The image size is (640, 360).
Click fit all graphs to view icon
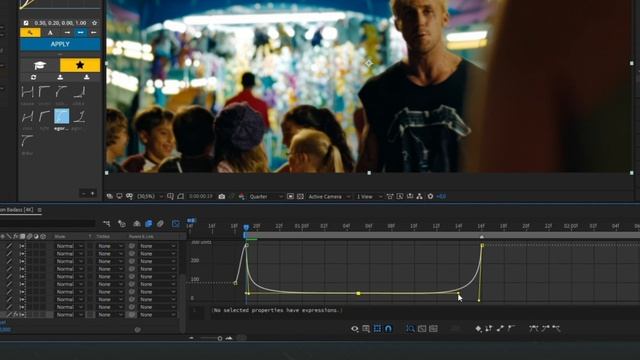pyautogui.click(x=433, y=329)
